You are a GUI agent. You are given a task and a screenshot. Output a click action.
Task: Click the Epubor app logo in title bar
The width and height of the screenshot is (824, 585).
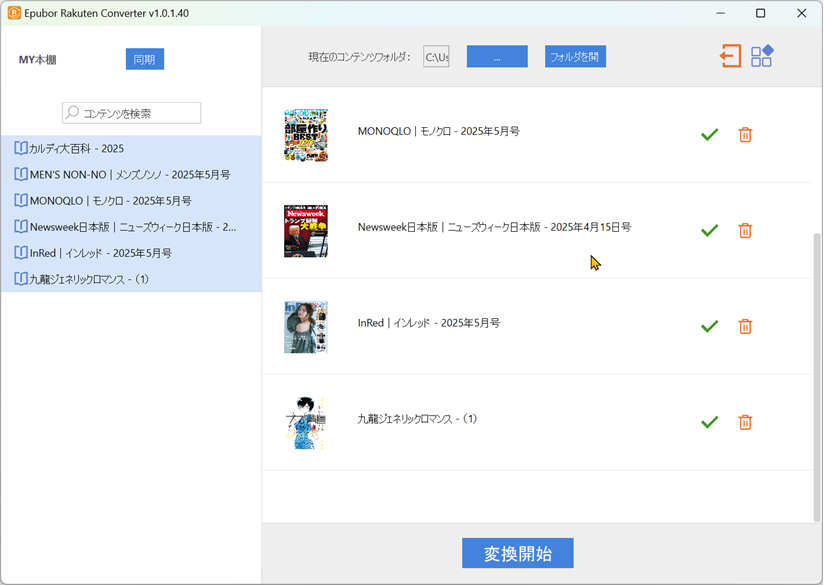[14, 13]
